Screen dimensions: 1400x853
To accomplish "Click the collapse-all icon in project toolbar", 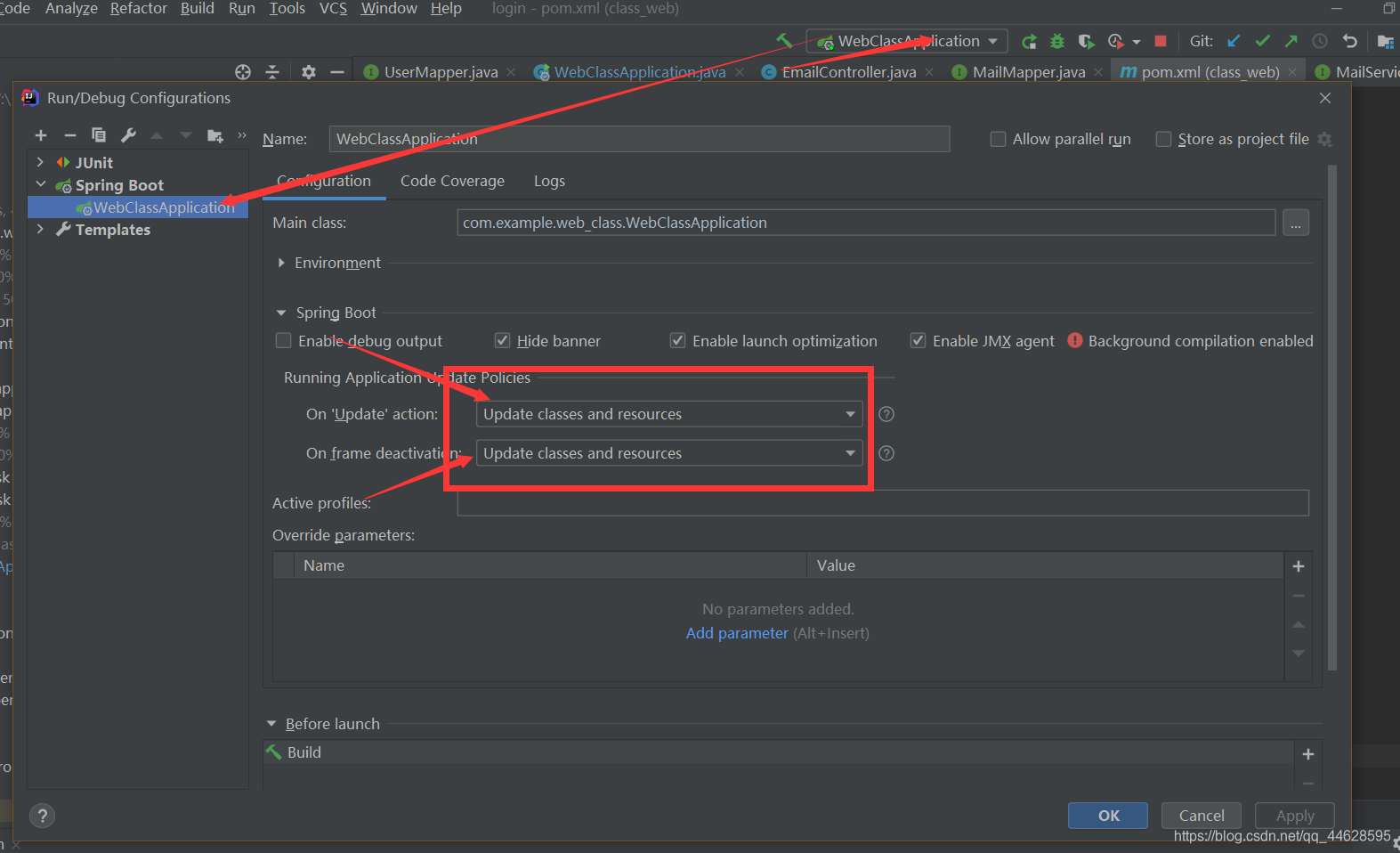I will tap(272, 72).
